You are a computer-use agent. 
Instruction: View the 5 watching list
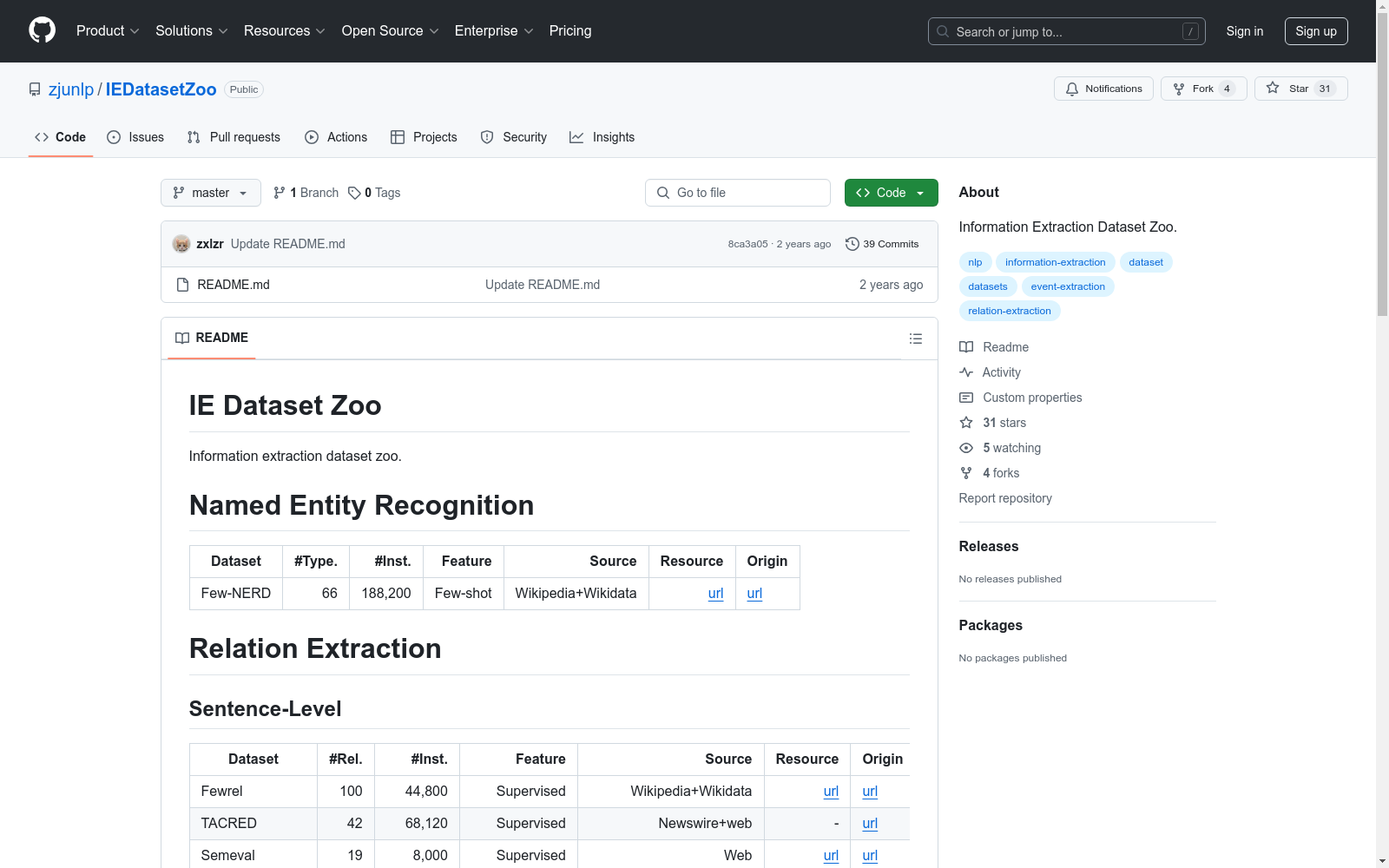tap(1000, 448)
